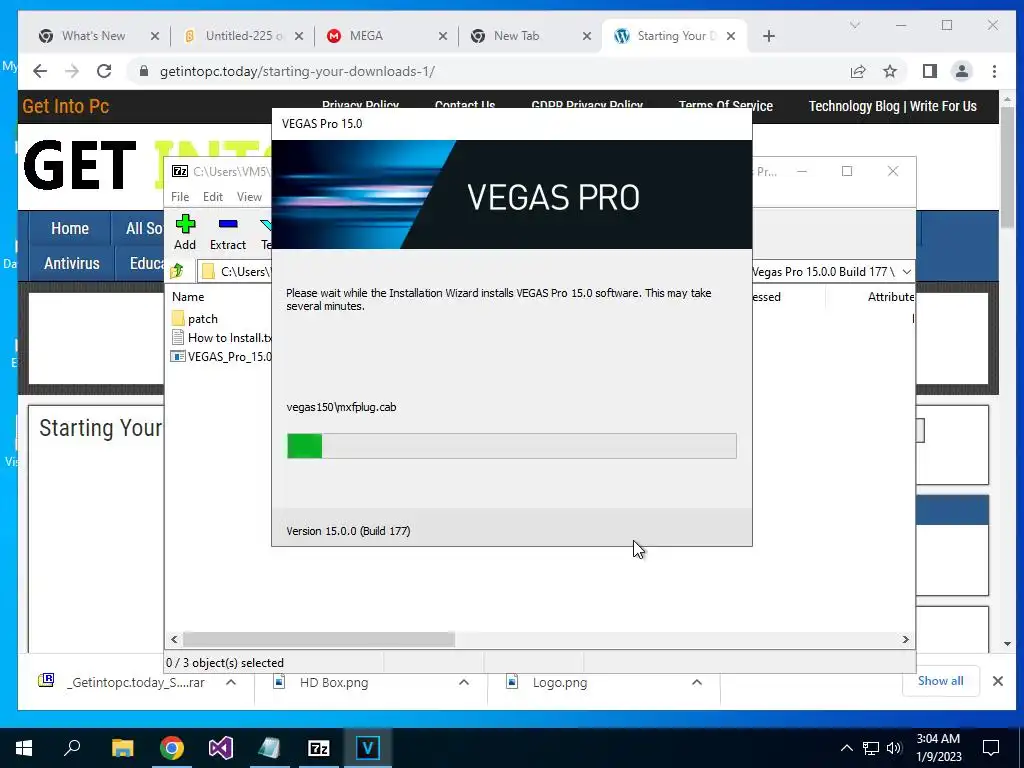
Task: Open the 7-Zip View menu
Action: [249, 197]
